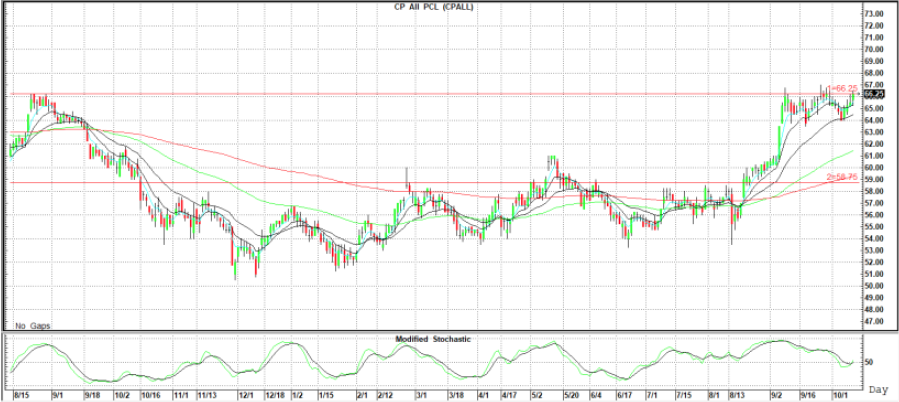Click the 9/16 date axis label

tap(809, 396)
